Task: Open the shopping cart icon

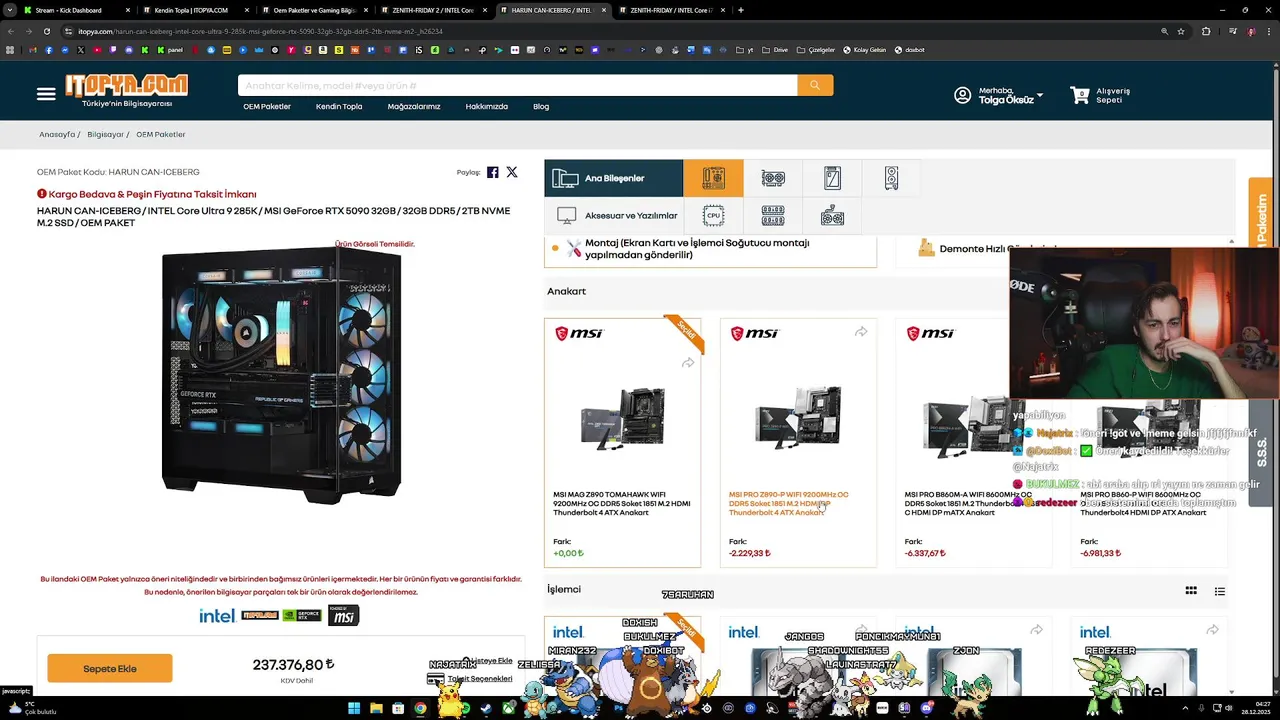Action: (1080, 95)
